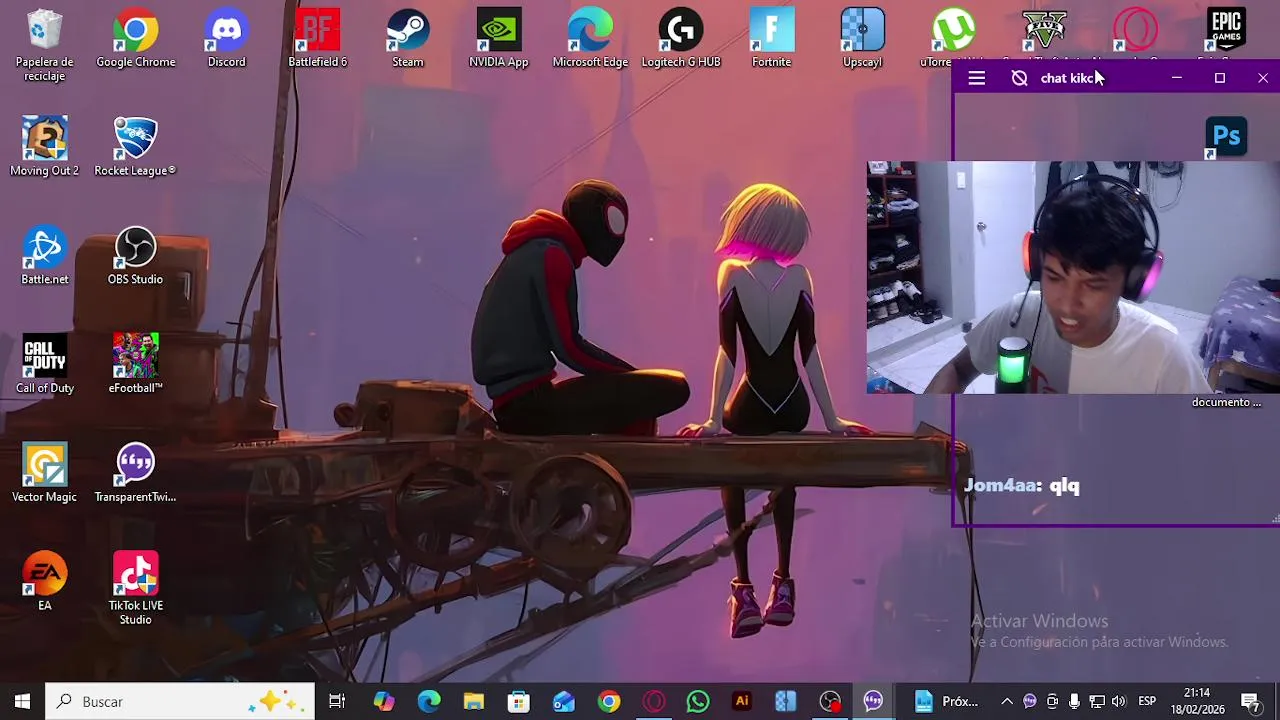Image resolution: width=1280 pixels, height=720 pixels.
Task: Select the Upscayl desktop icon
Action: pyautogui.click(x=862, y=40)
